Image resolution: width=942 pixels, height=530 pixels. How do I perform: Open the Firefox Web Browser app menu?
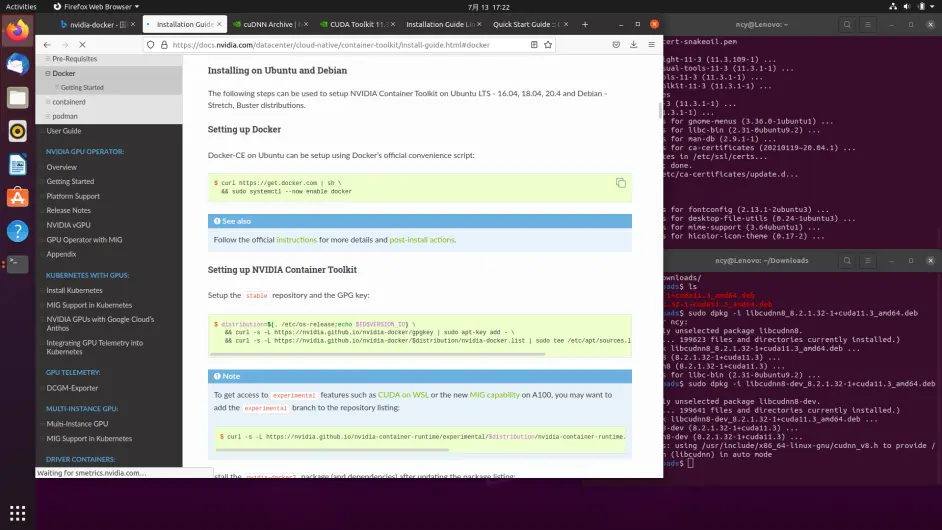[x=96, y=7]
